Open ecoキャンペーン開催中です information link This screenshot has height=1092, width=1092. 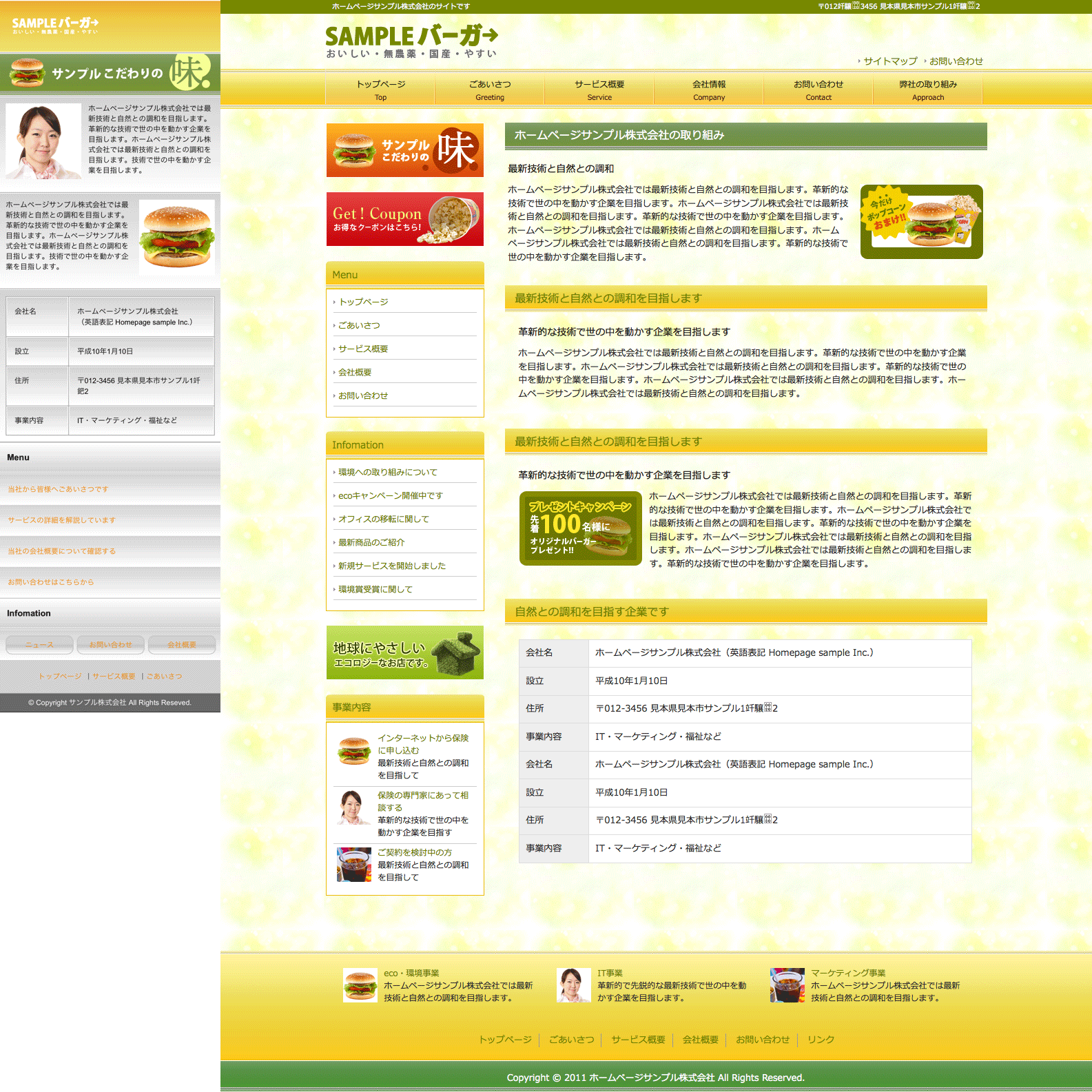390,495
